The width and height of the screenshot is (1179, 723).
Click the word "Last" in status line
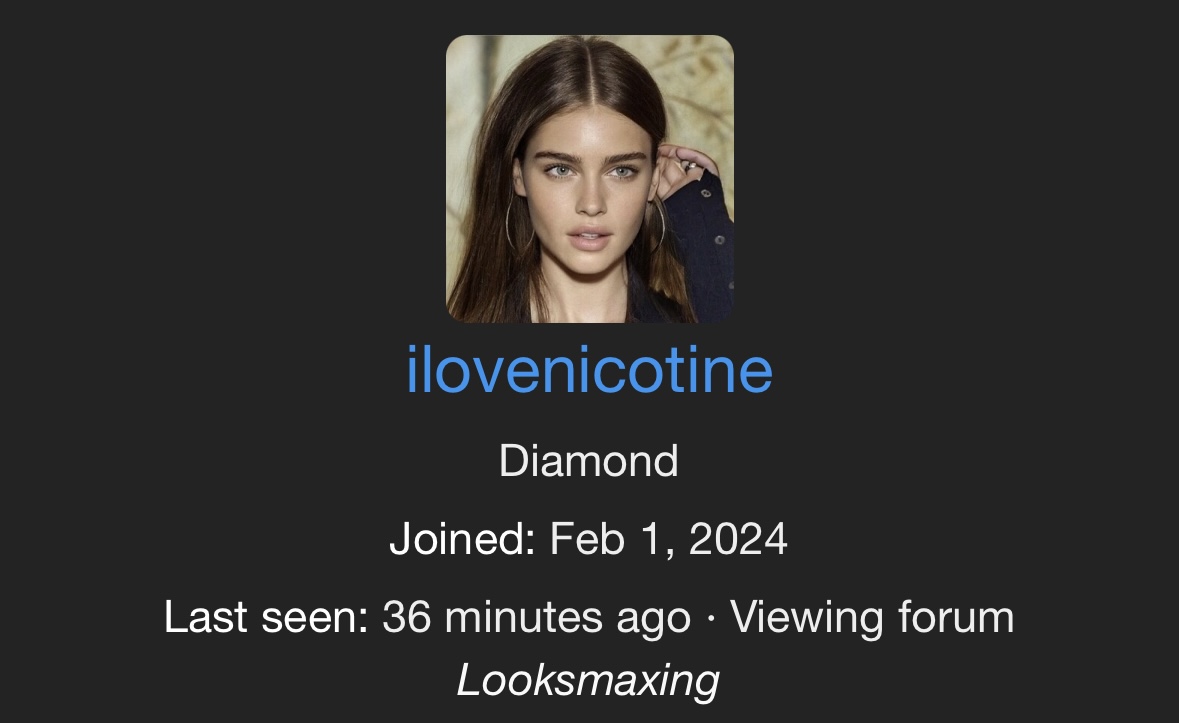coord(206,618)
